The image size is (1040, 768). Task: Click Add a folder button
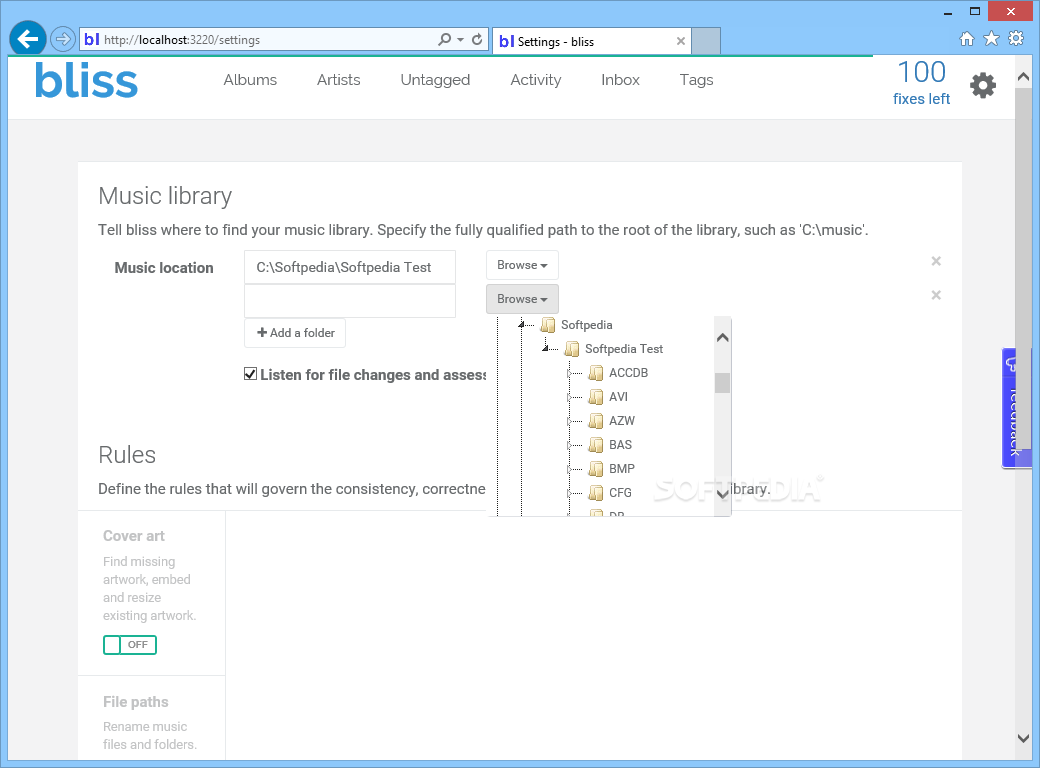point(295,333)
